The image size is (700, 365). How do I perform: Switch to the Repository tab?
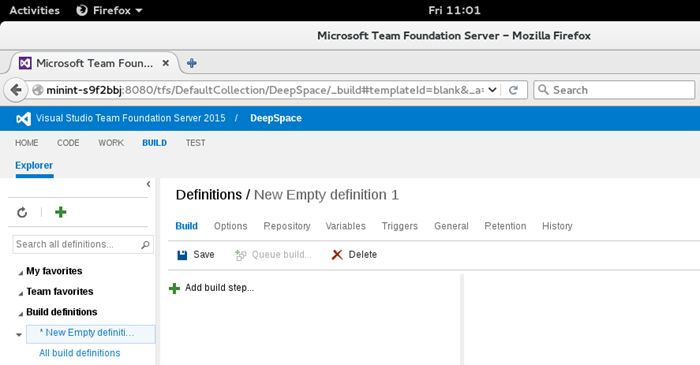[287, 226]
